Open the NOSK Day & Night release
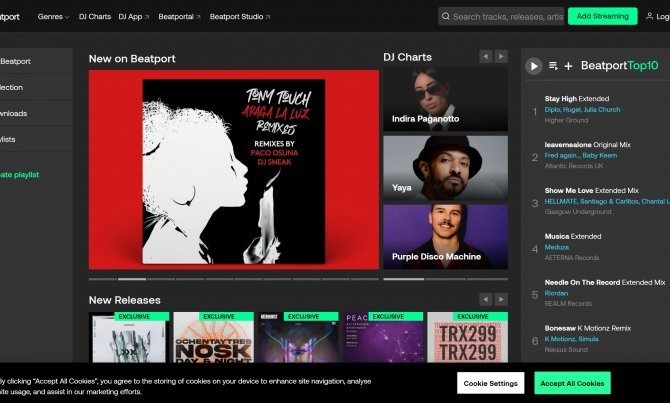The width and height of the screenshot is (670, 403). [214, 338]
